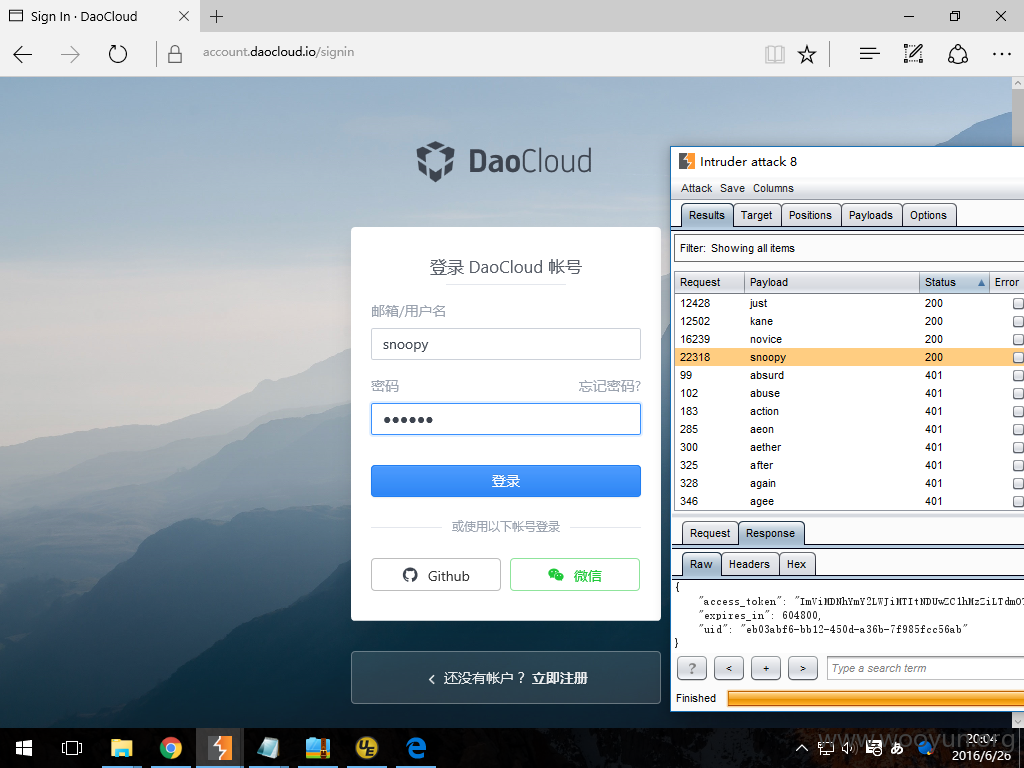Image resolution: width=1024 pixels, height=768 pixels.
Task: Tick Error checkbox for snoopy row
Action: point(1017,357)
